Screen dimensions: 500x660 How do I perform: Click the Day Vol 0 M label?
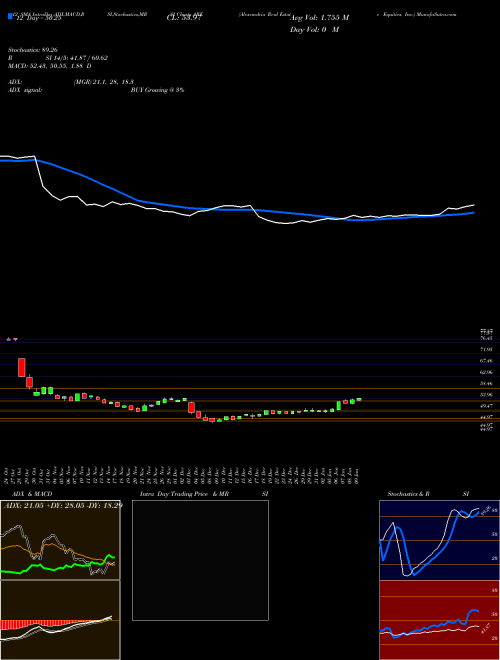pos(314,30)
